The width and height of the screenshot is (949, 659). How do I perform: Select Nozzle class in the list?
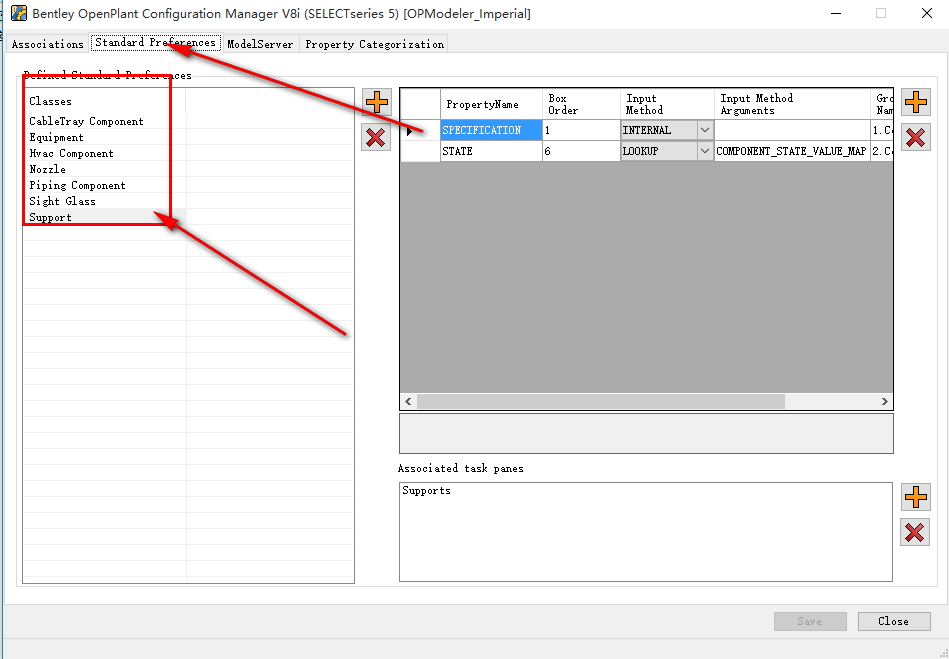coord(47,169)
